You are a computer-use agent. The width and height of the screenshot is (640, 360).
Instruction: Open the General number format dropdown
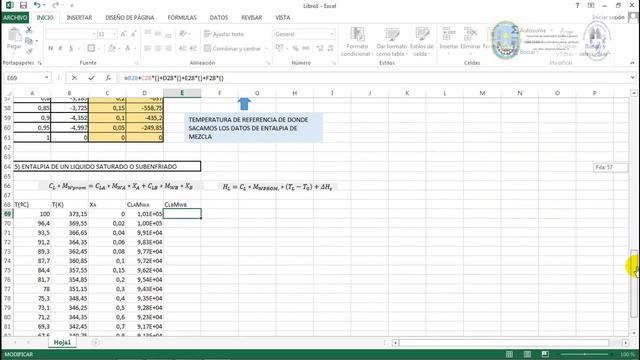pyautogui.click(x=332, y=34)
